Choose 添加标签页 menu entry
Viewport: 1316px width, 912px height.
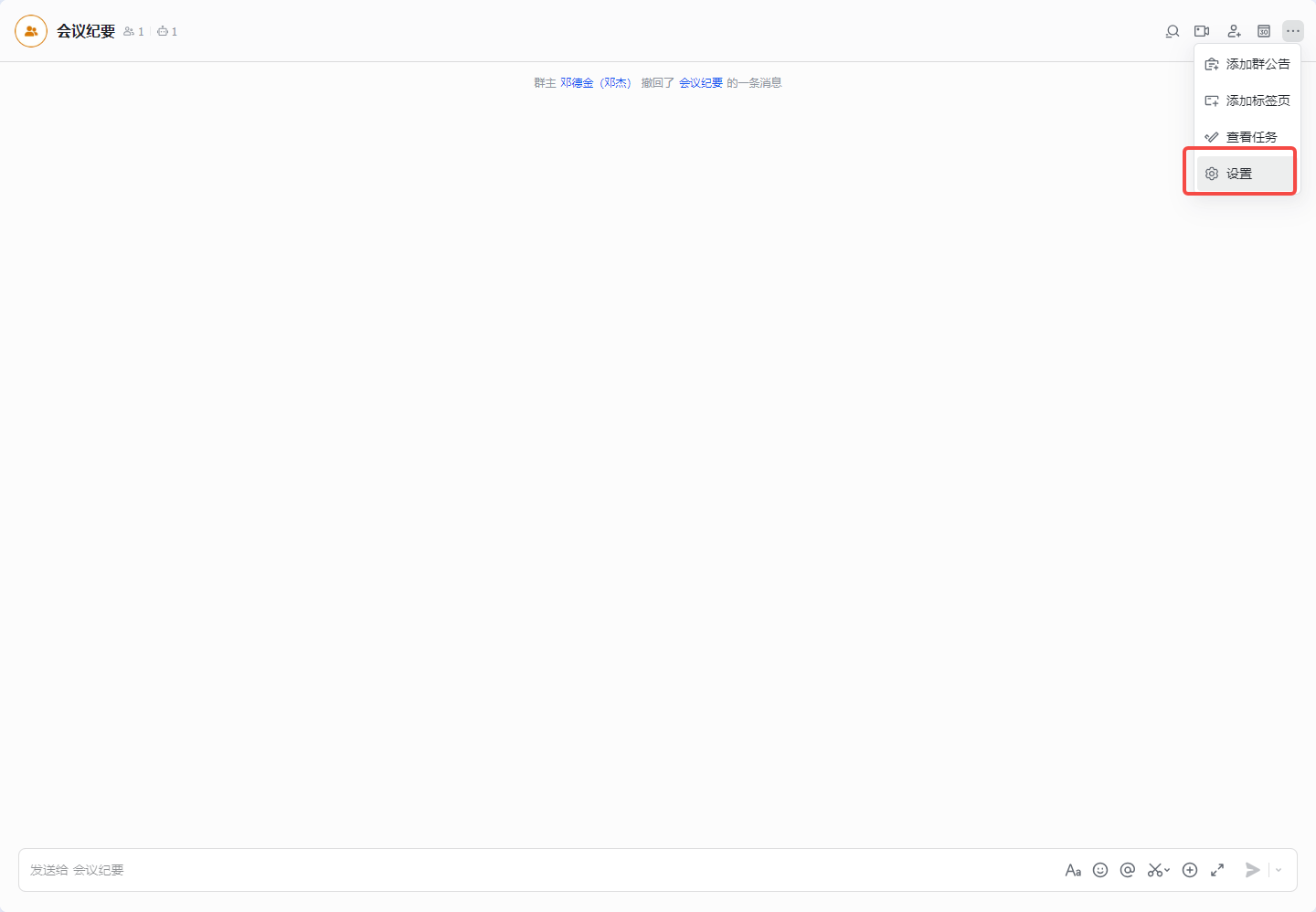[x=1247, y=101]
